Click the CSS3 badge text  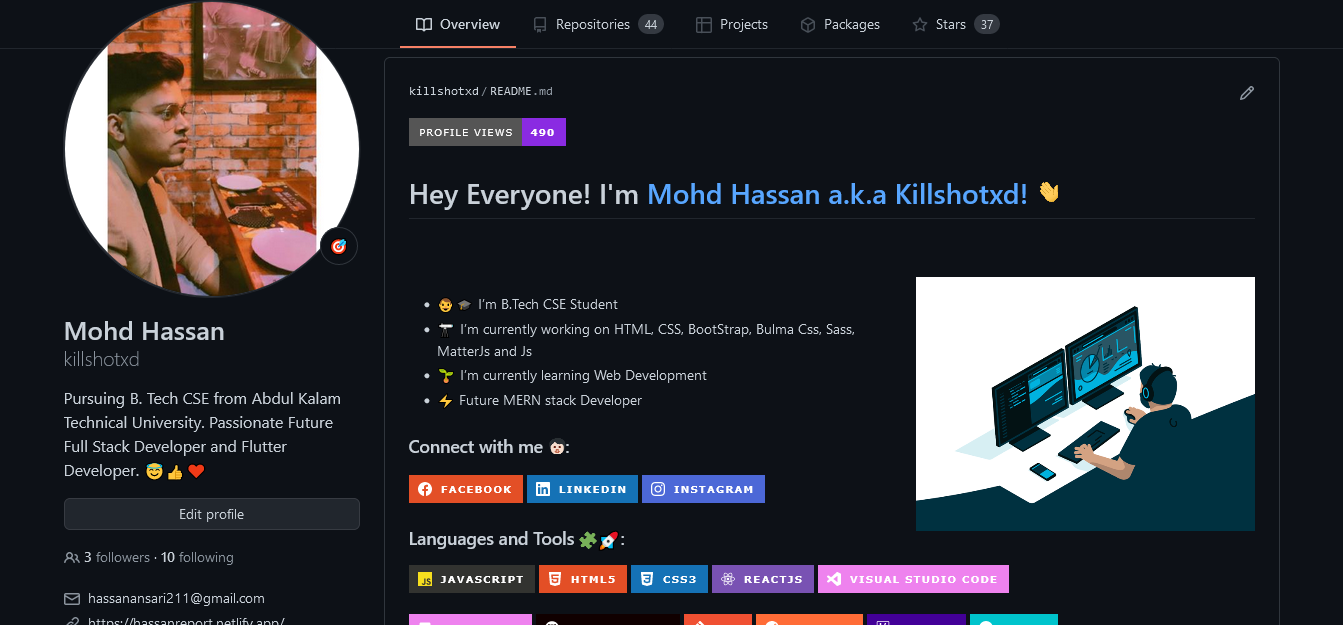[x=679, y=579]
